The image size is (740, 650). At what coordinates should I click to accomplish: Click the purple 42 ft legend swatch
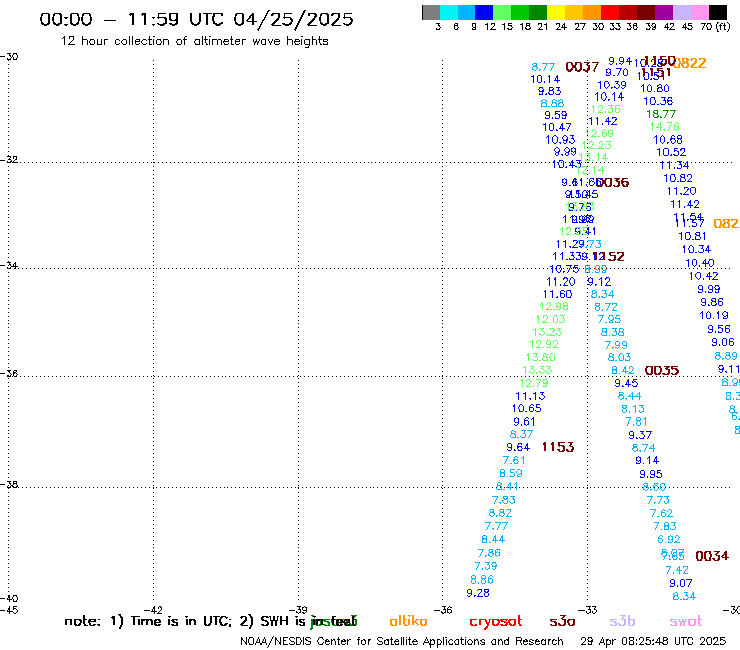[x=663, y=12]
